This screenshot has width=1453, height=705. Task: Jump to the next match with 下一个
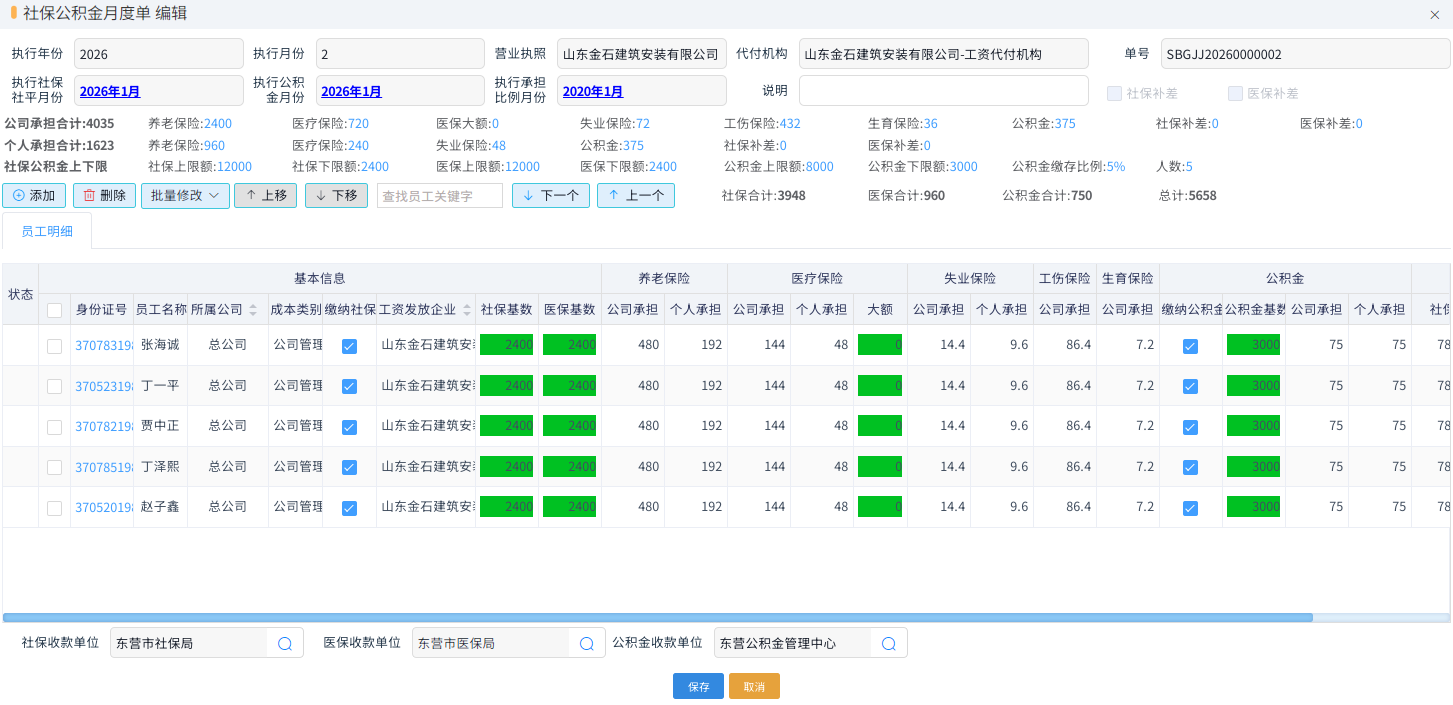[x=551, y=195]
